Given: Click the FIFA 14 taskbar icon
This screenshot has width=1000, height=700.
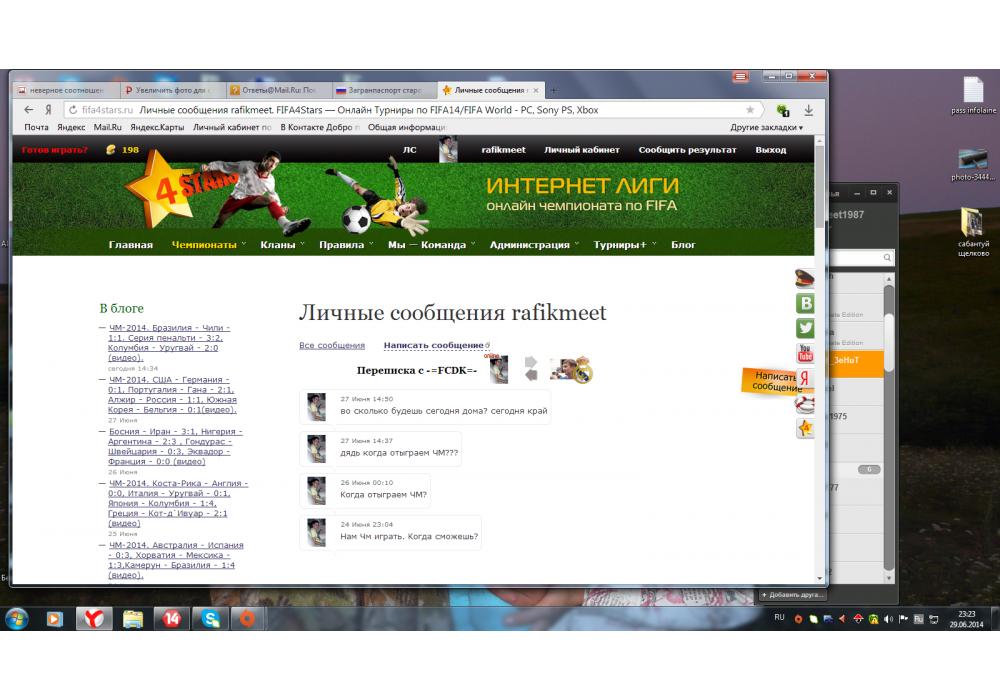Looking at the screenshot, I should 170,619.
